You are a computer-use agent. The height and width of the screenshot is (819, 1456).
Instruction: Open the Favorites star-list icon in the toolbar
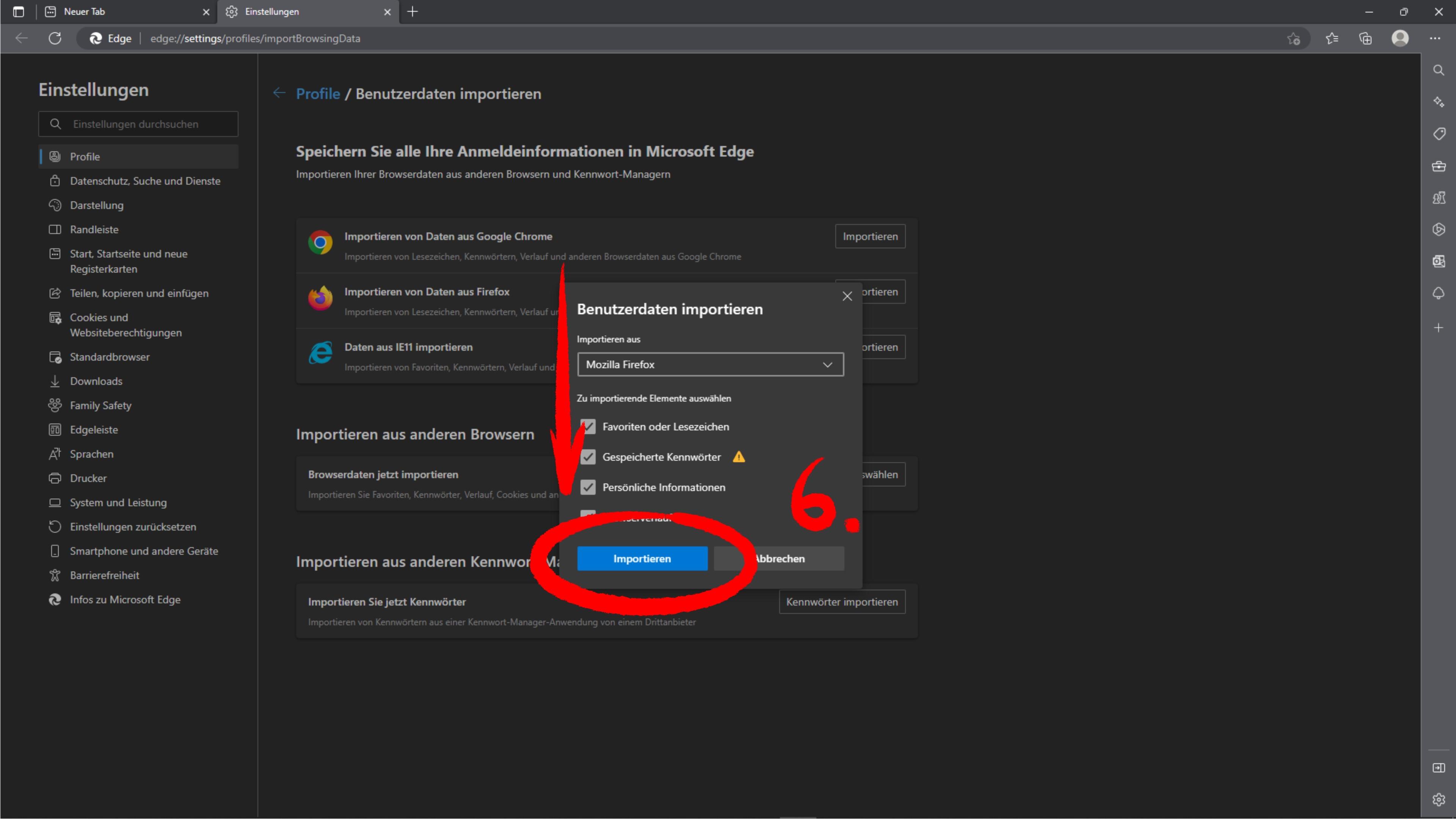[x=1332, y=38]
